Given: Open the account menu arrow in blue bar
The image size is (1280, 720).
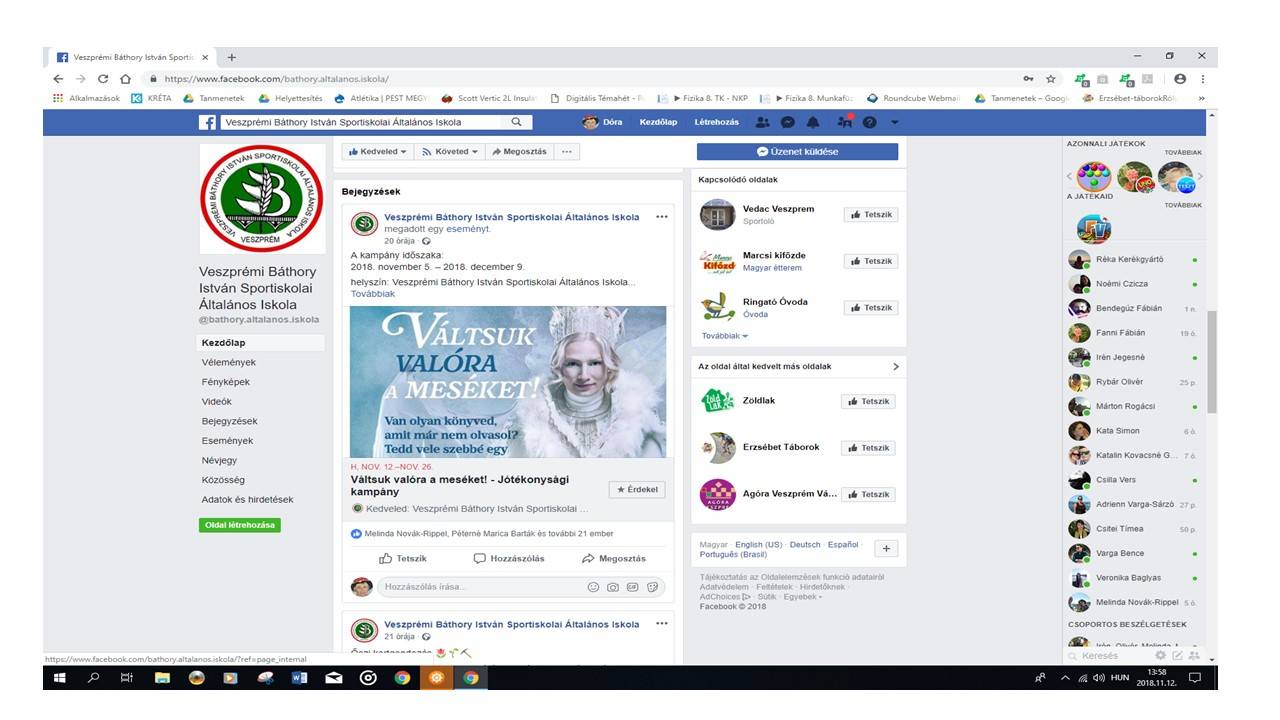Looking at the screenshot, I should [894, 122].
